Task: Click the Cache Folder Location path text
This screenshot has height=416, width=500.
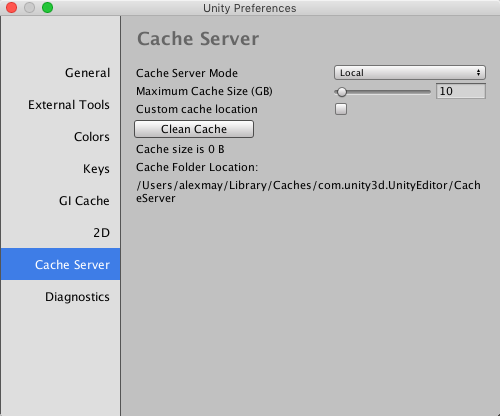Action: pos(308,192)
